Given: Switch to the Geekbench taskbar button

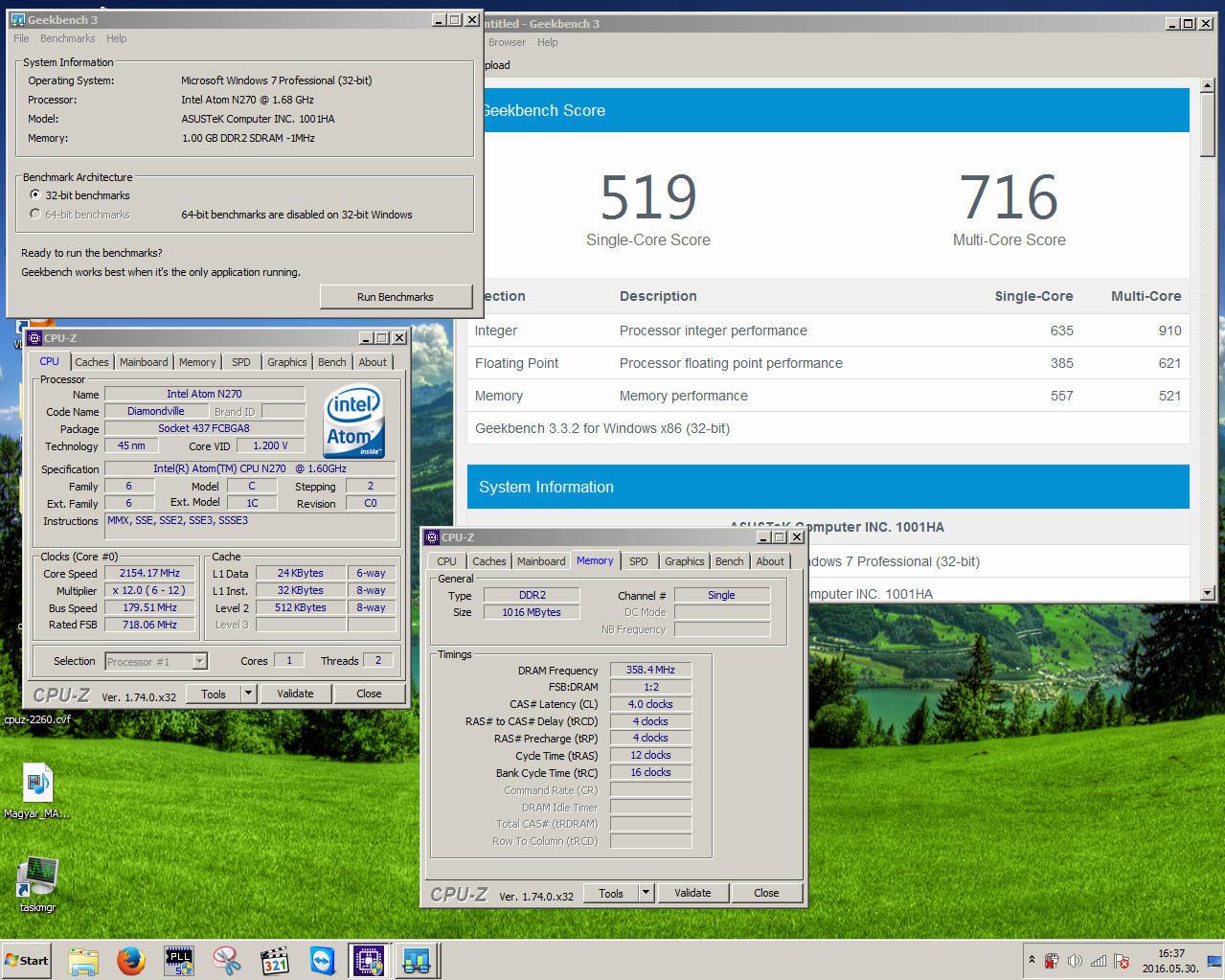Looking at the screenshot, I should click(x=417, y=960).
